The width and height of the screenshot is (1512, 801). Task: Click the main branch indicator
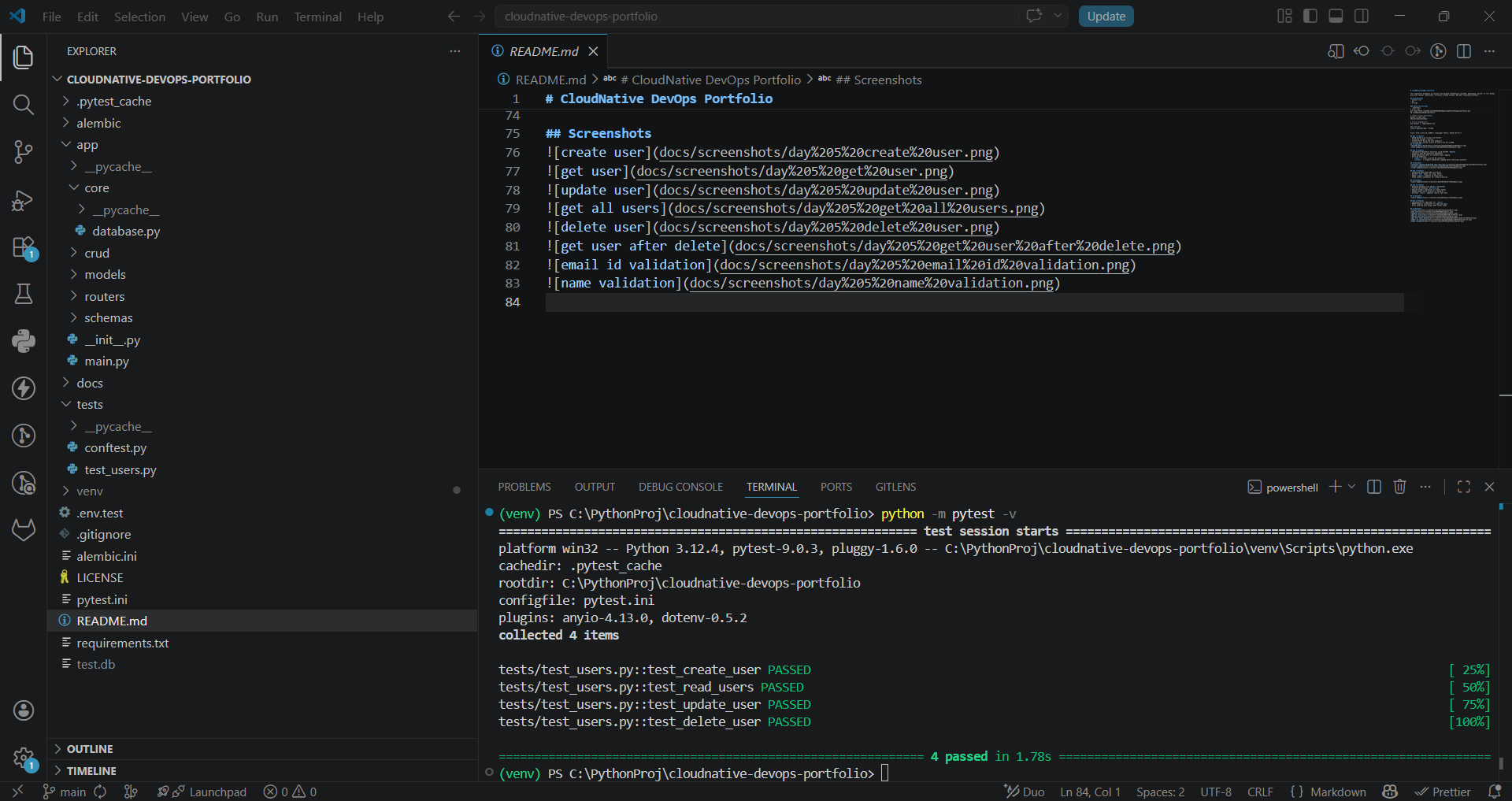65,792
